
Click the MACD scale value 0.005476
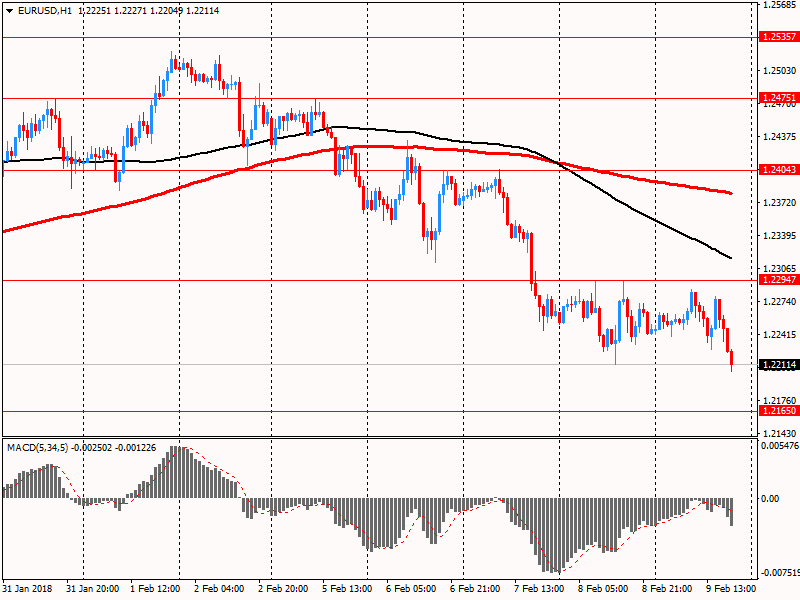coord(780,446)
